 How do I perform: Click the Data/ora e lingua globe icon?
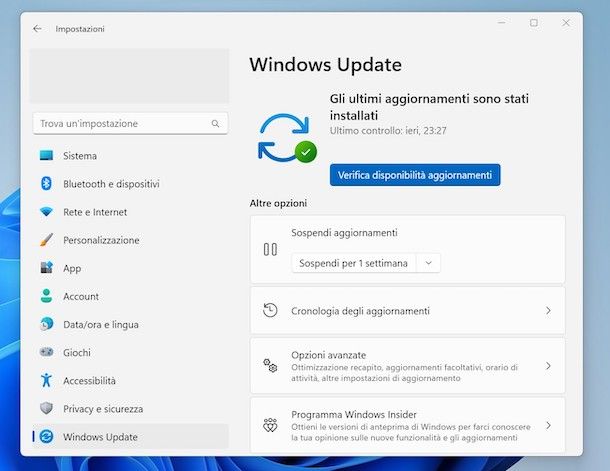tap(46, 324)
